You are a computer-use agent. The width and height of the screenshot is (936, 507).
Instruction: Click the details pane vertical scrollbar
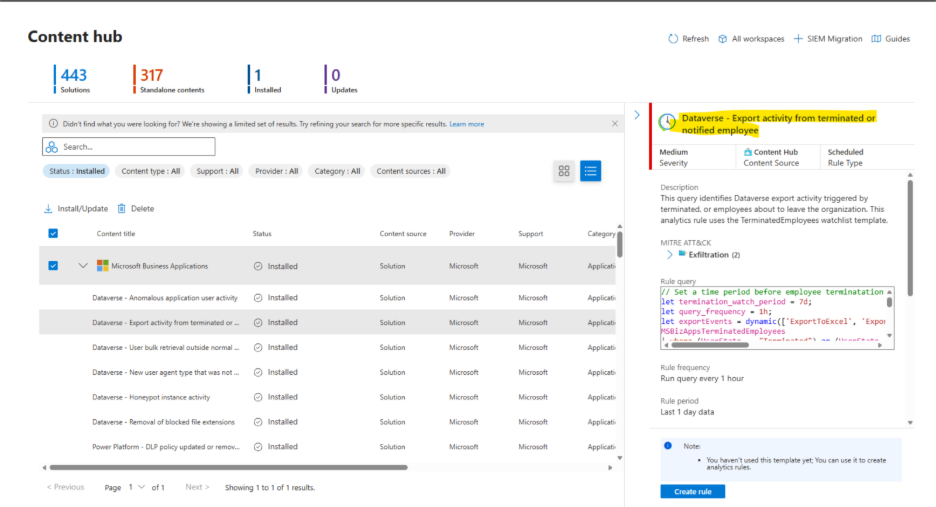(910, 237)
